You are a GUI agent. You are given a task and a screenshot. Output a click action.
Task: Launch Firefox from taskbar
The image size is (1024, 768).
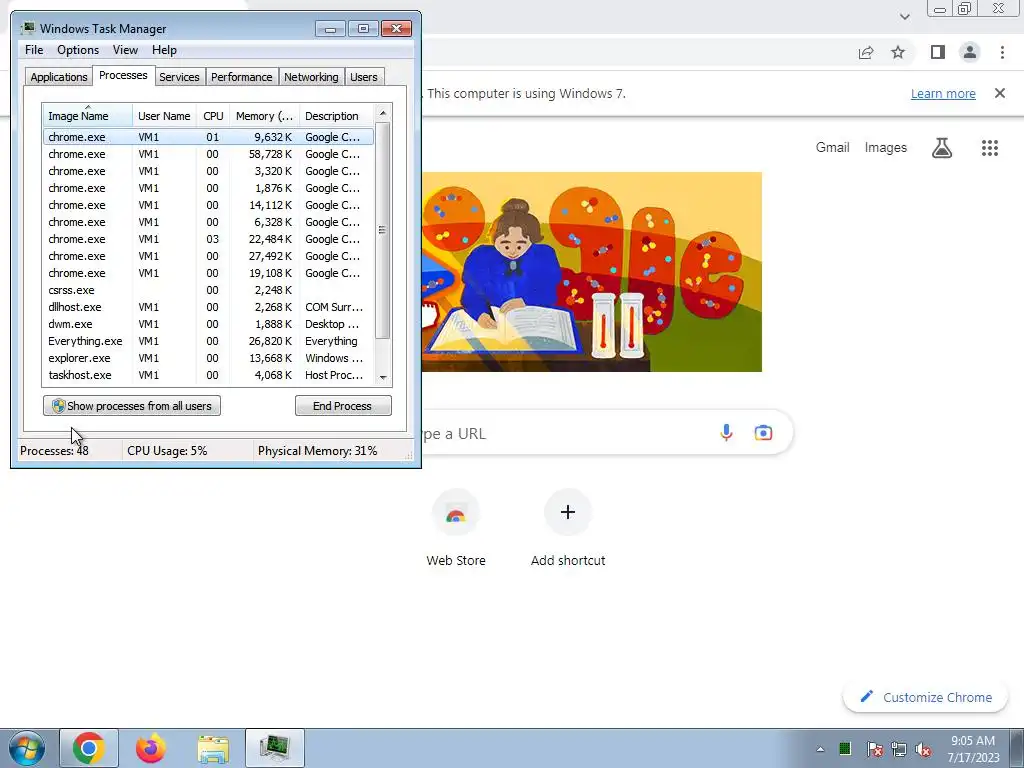tap(151, 748)
